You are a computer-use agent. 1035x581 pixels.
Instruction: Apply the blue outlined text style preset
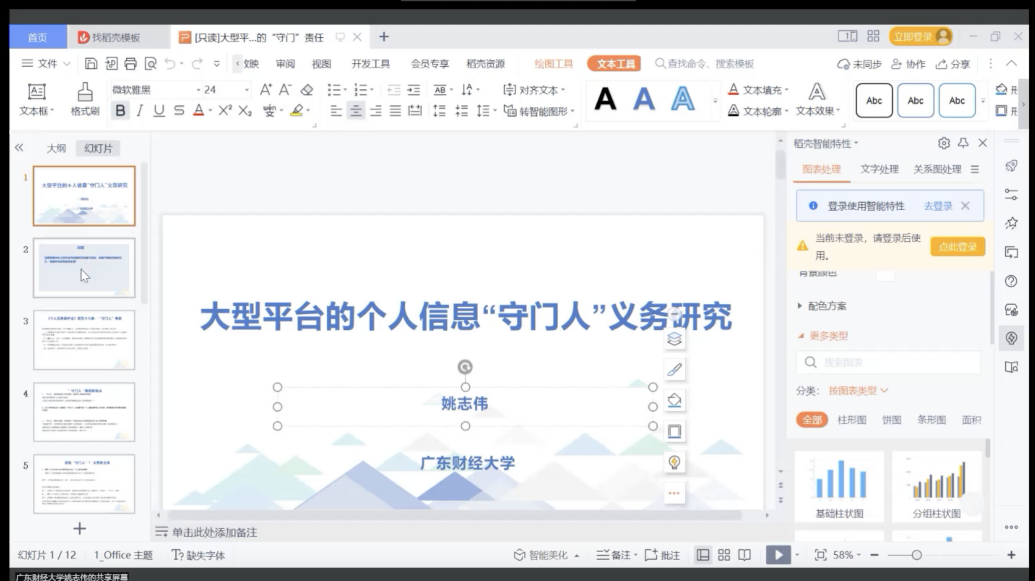coord(683,99)
